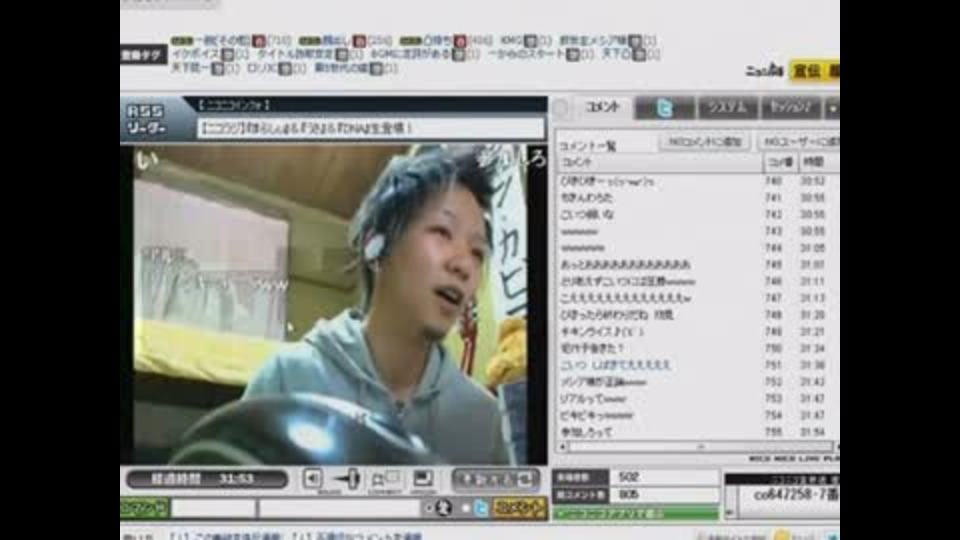Click the fullscreen screen-mode icon
The width and height of the screenshot is (960, 540).
click(x=423, y=478)
